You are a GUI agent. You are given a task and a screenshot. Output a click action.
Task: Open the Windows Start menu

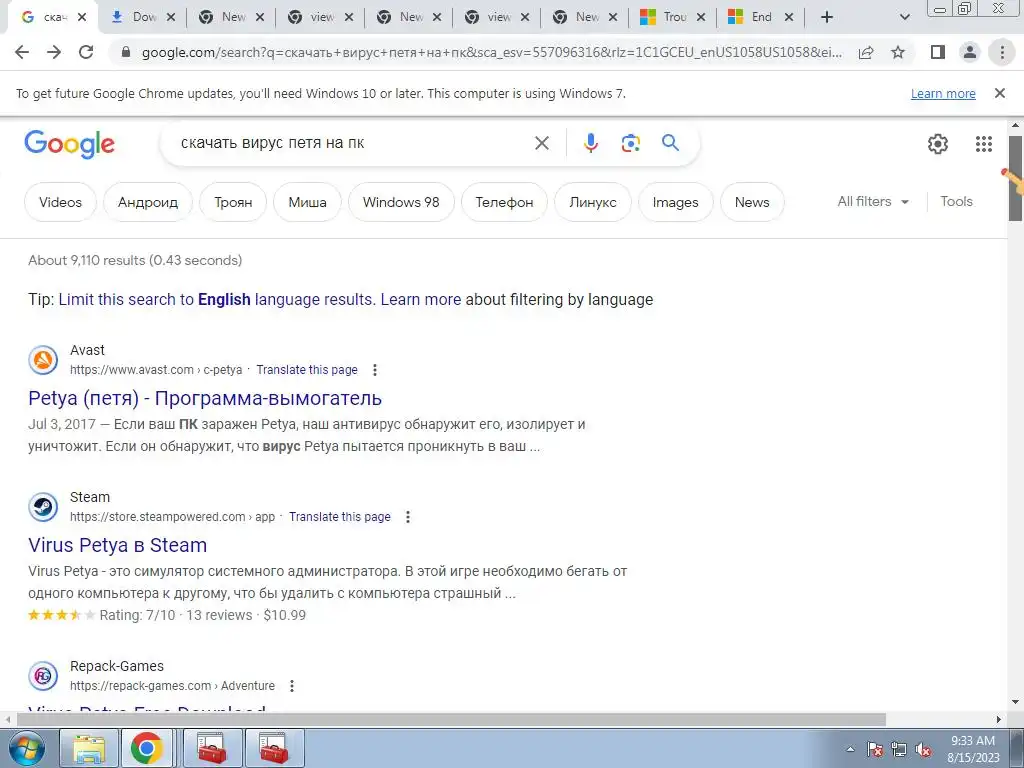25,748
